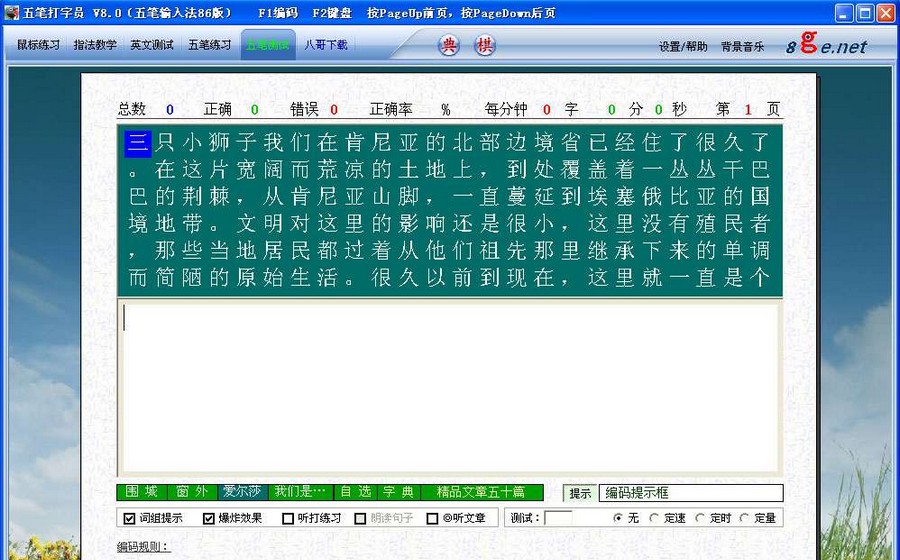900x560 pixels.
Task: Click the app icon in the title bar
Action: [x=11, y=13]
